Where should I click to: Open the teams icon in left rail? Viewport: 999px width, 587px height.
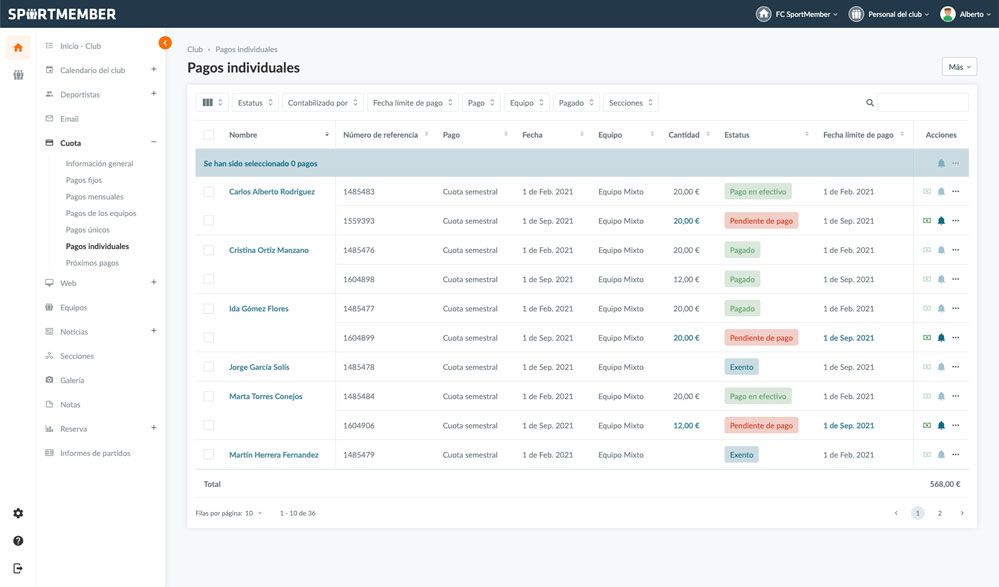pyautogui.click(x=18, y=75)
